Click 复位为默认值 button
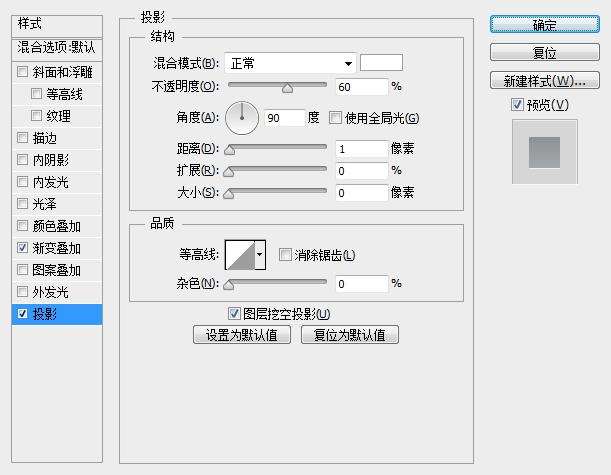Screen dimensions: 611x475 pos(350,335)
